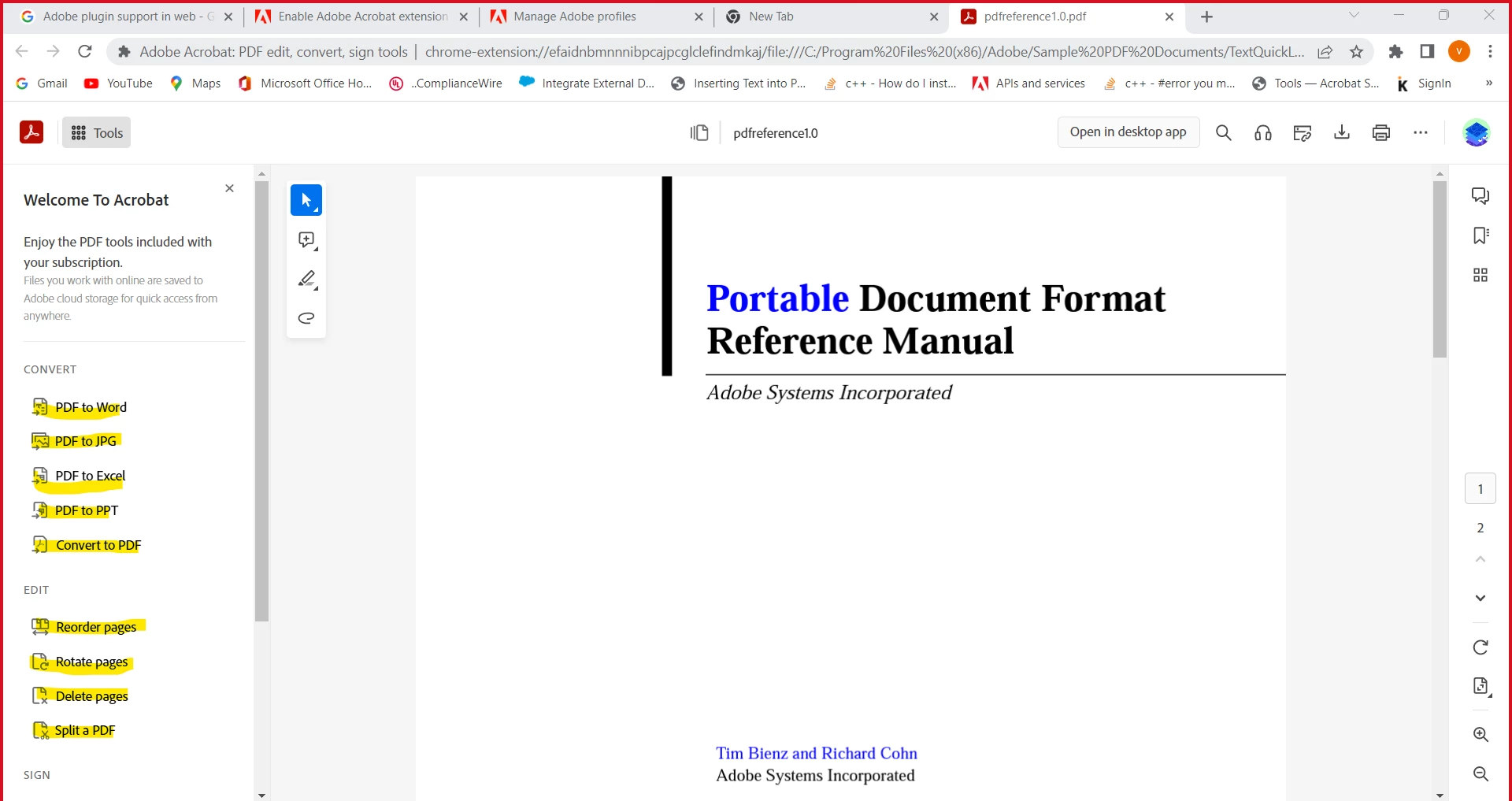Open PDF to Excel converter

point(79,476)
